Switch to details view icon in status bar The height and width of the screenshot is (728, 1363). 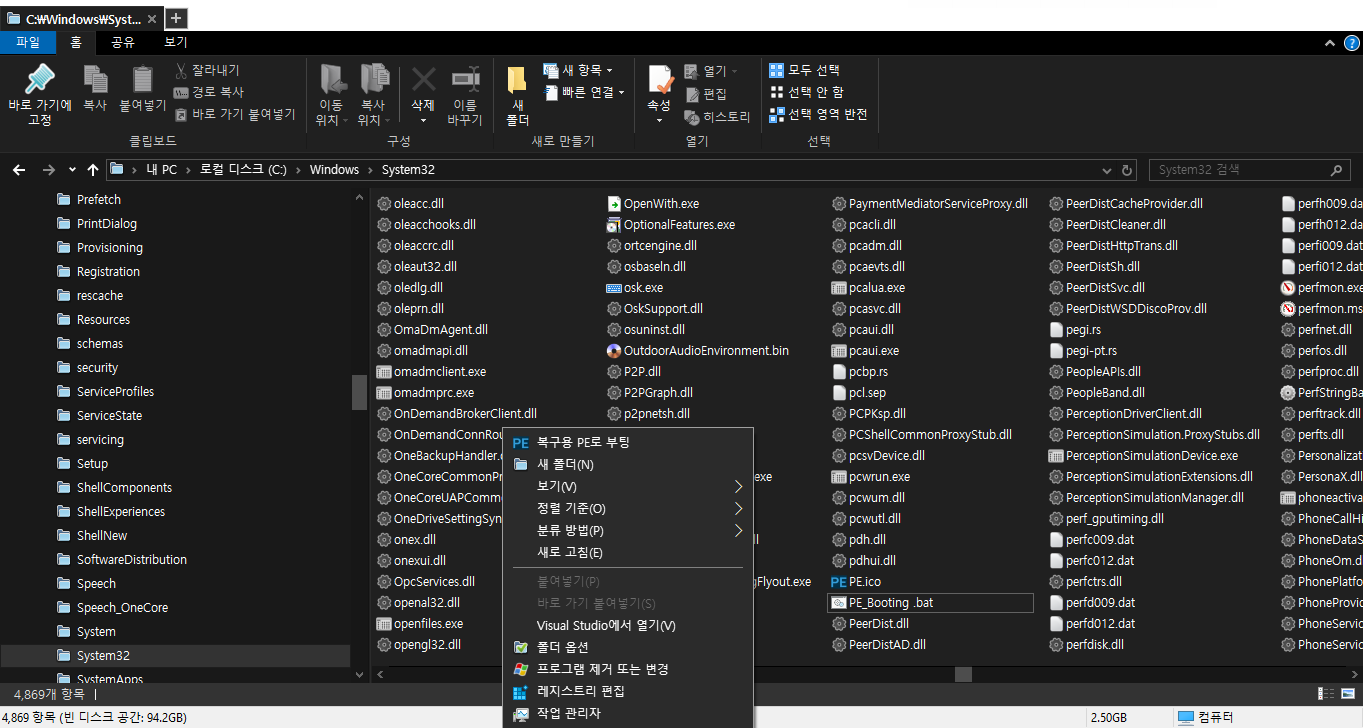[x=1325, y=693]
